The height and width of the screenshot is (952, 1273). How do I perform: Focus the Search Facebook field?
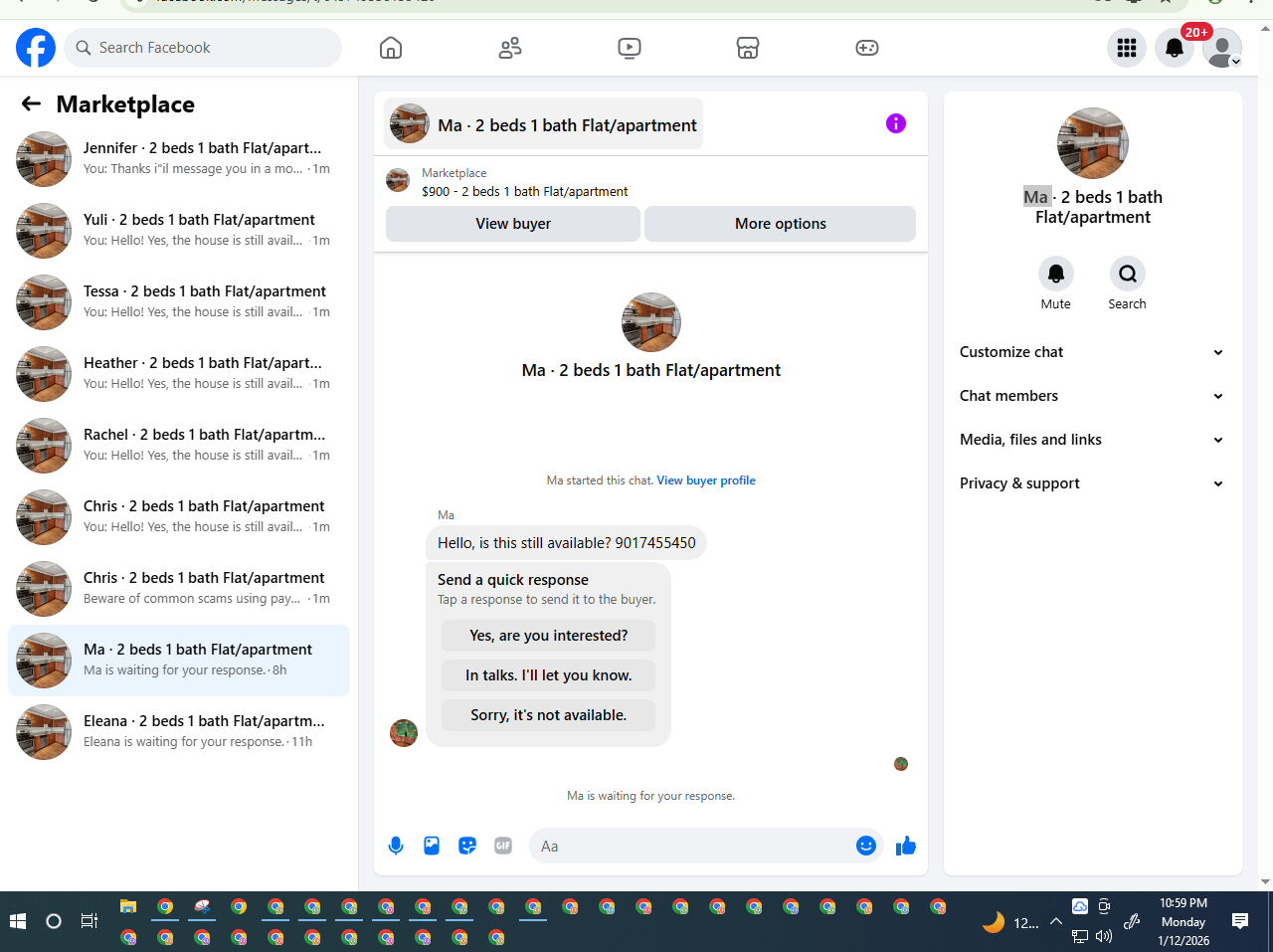[203, 48]
